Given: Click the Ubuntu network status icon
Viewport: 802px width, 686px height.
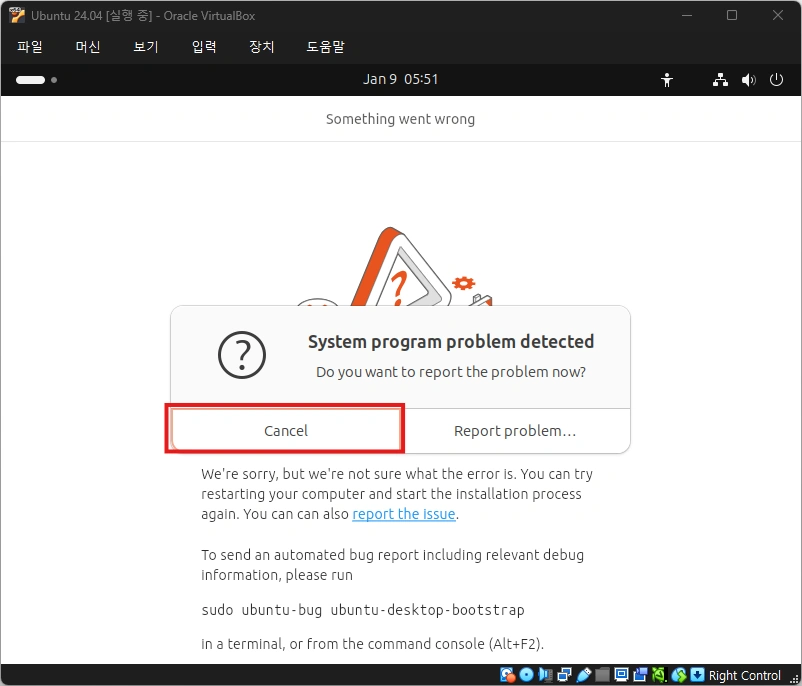Looking at the screenshot, I should coord(720,80).
